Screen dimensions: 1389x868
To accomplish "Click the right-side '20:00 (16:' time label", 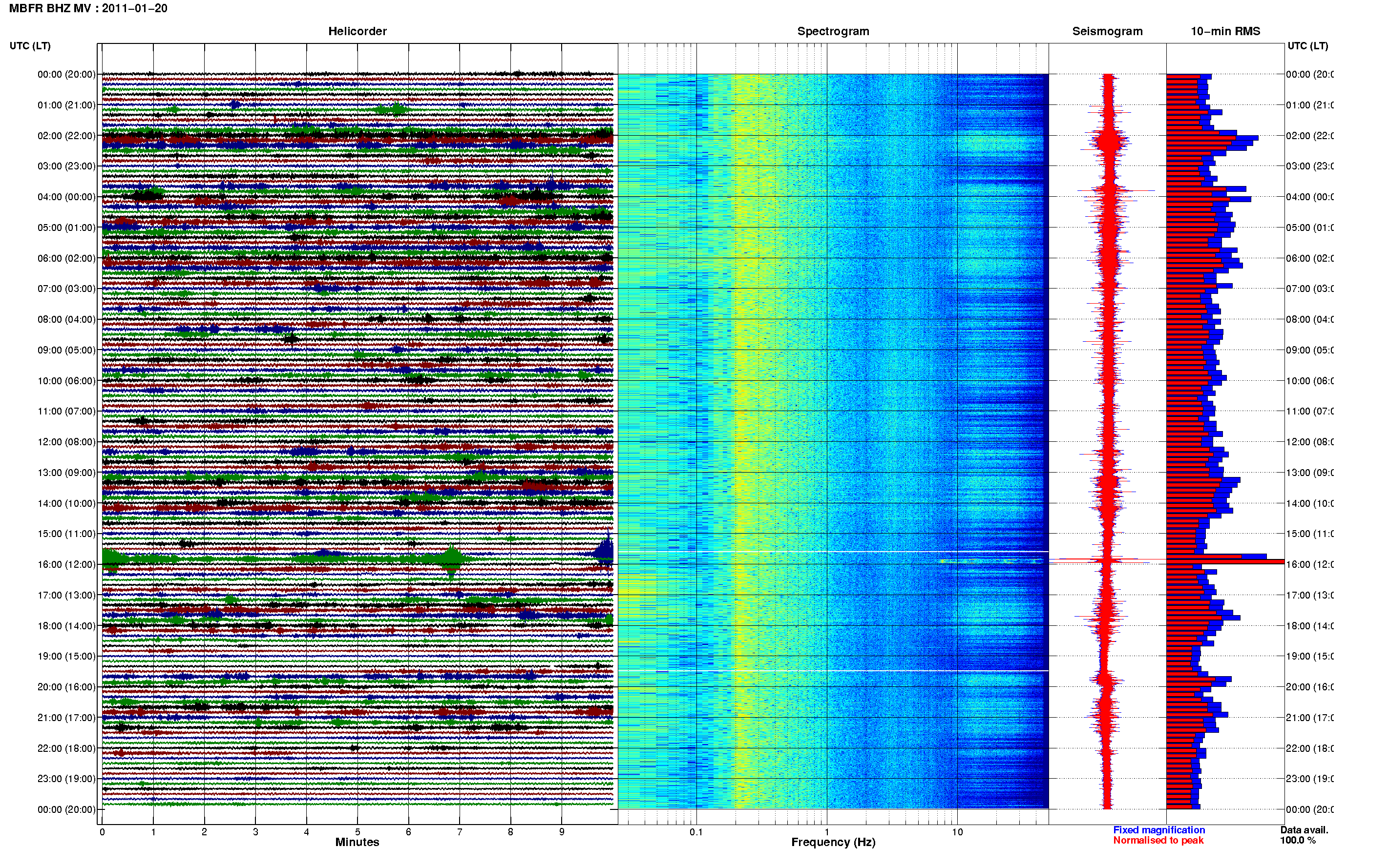I will point(1309,686).
